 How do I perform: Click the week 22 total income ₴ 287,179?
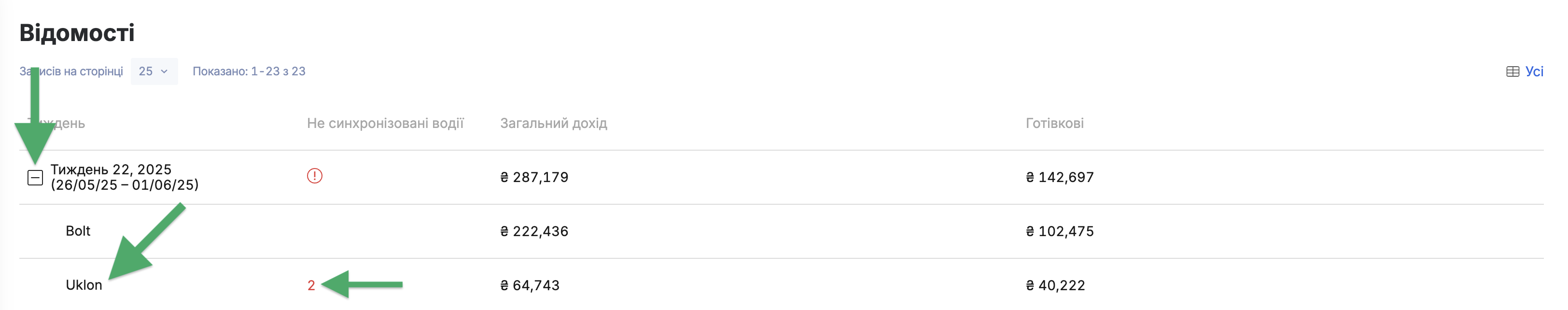pyautogui.click(x=534, y=177)
